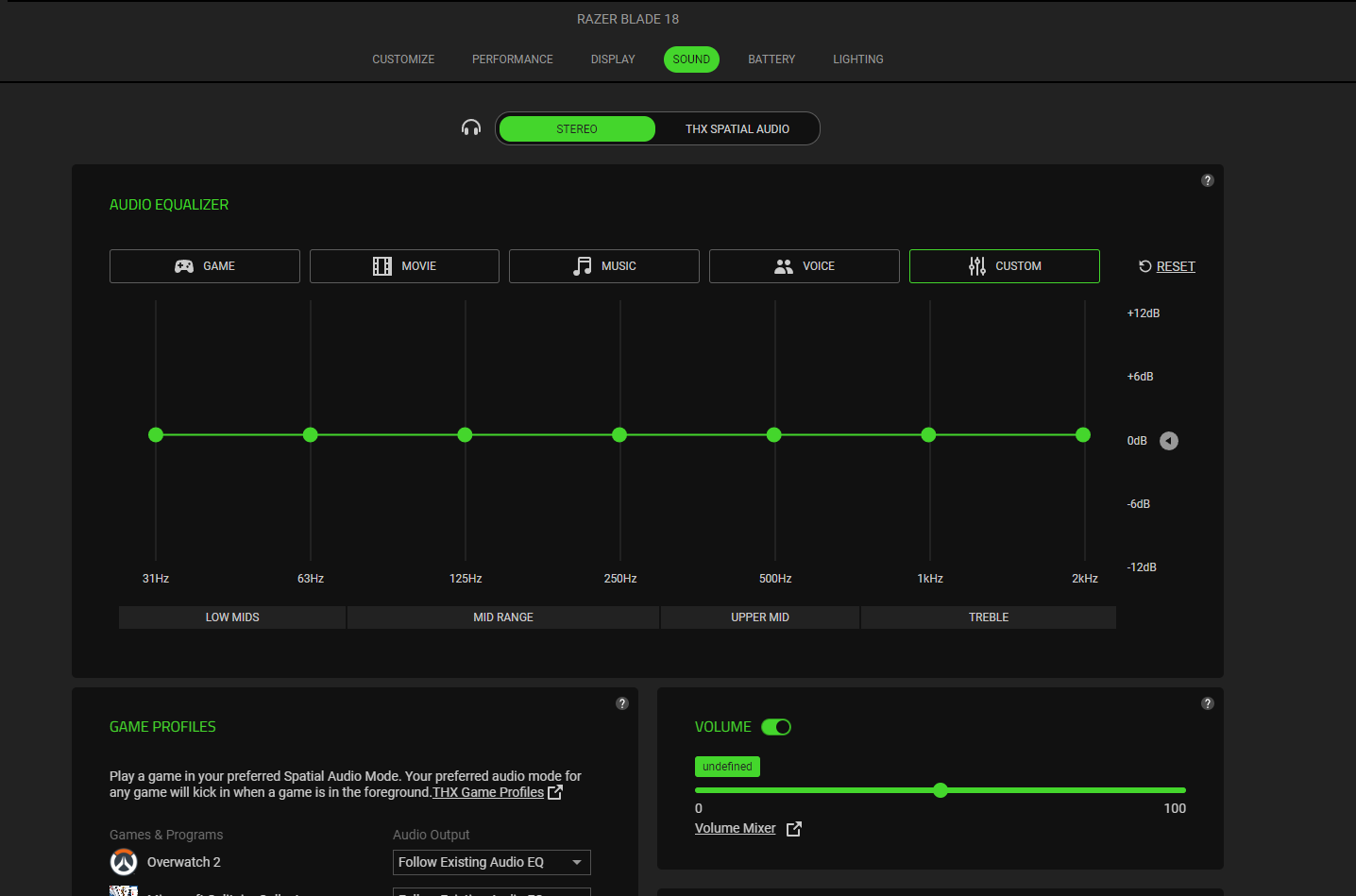Open the Volume Mixer link
The image size is (1356, 896).
[x=736, y=828]
